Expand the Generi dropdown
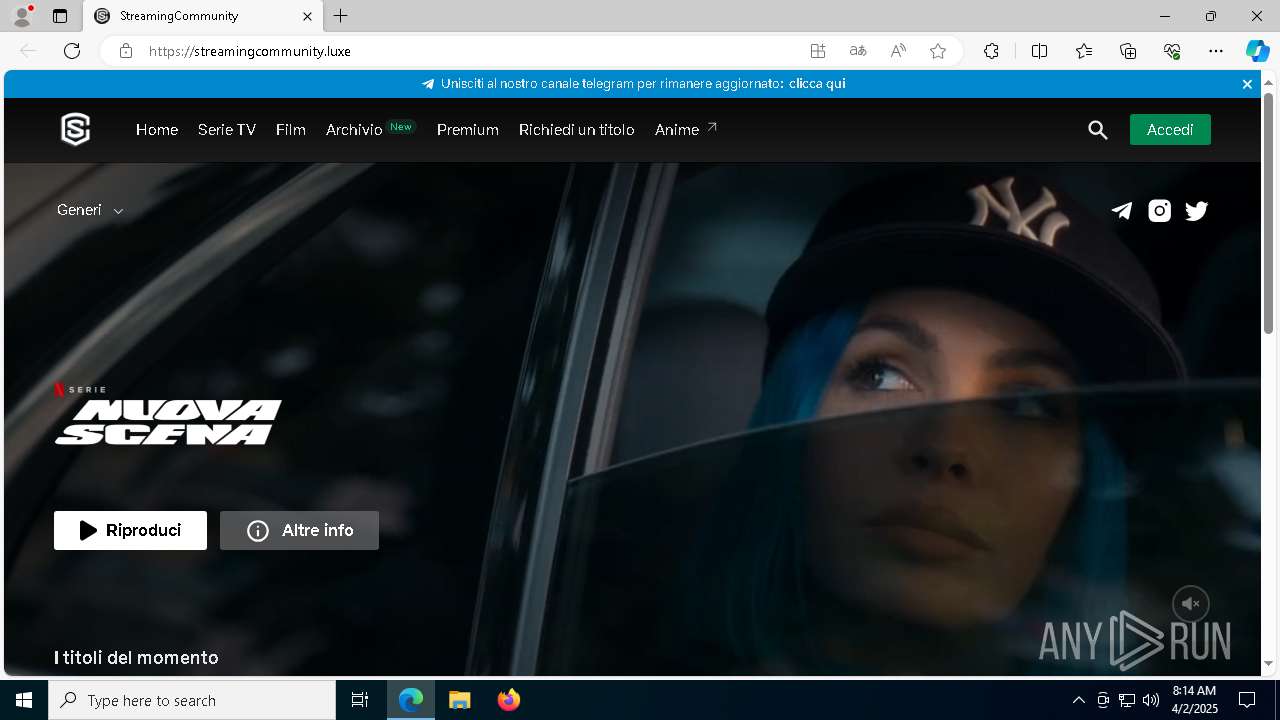The width and height of the screenshot is (1280, 720). 90,210
